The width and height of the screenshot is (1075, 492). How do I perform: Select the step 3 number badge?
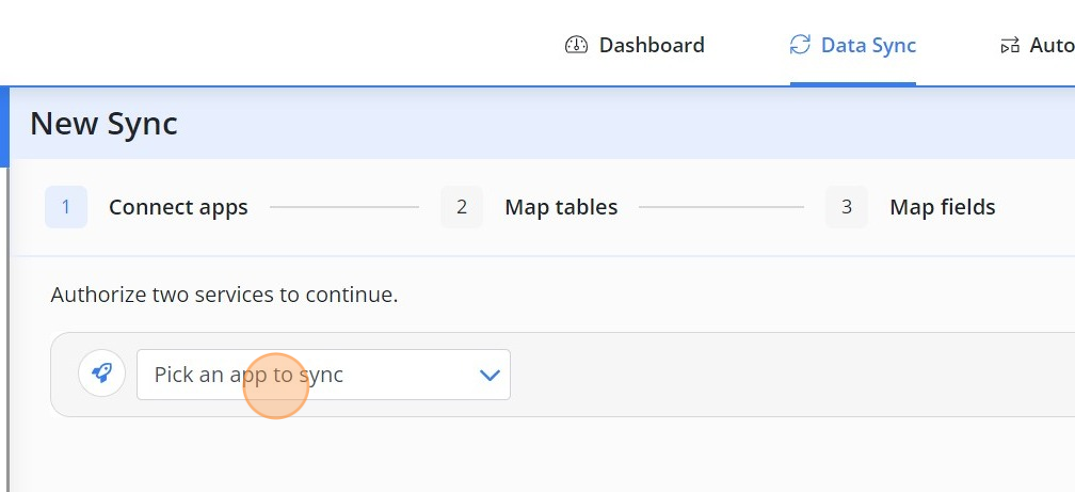[x=847, y=207]
